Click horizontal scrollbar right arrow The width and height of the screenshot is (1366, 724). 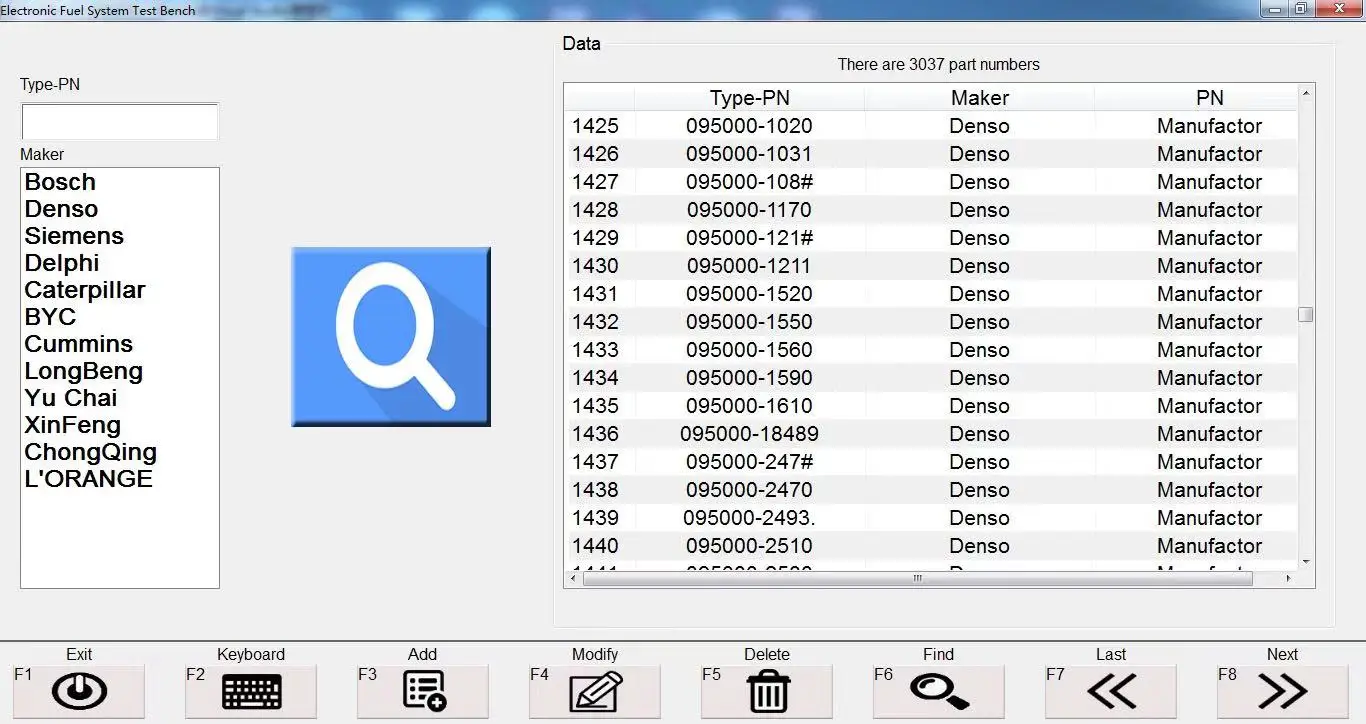click(x=1288, y=579)
